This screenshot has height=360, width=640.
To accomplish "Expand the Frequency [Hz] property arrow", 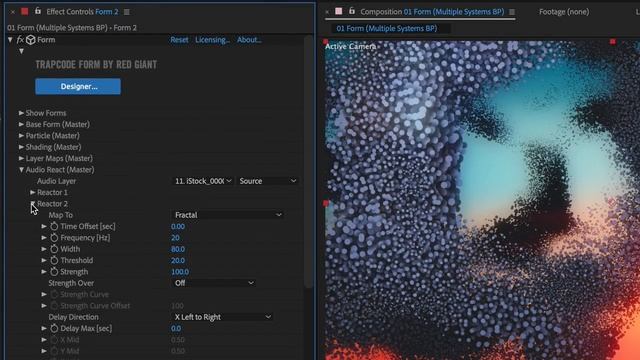I will click(44, 238).
